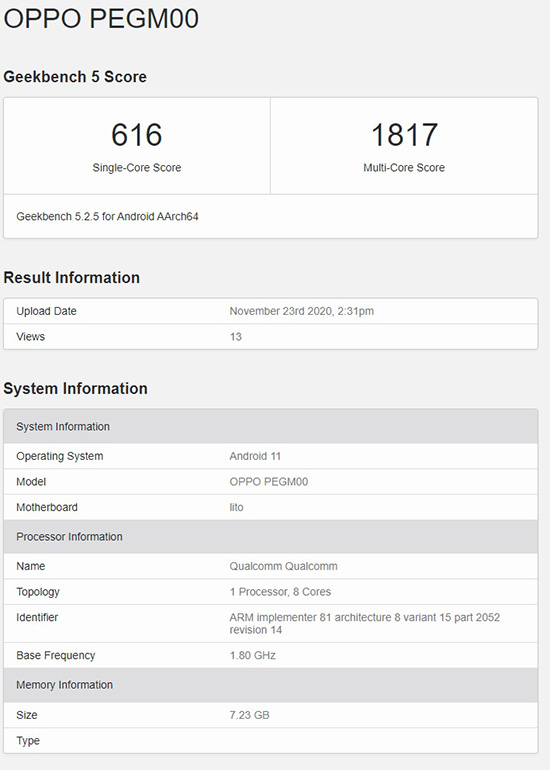Click Geekbench 5.2.5 for Android AArch64 text
The height and width of the screenshot is (770, 550).
108,217
